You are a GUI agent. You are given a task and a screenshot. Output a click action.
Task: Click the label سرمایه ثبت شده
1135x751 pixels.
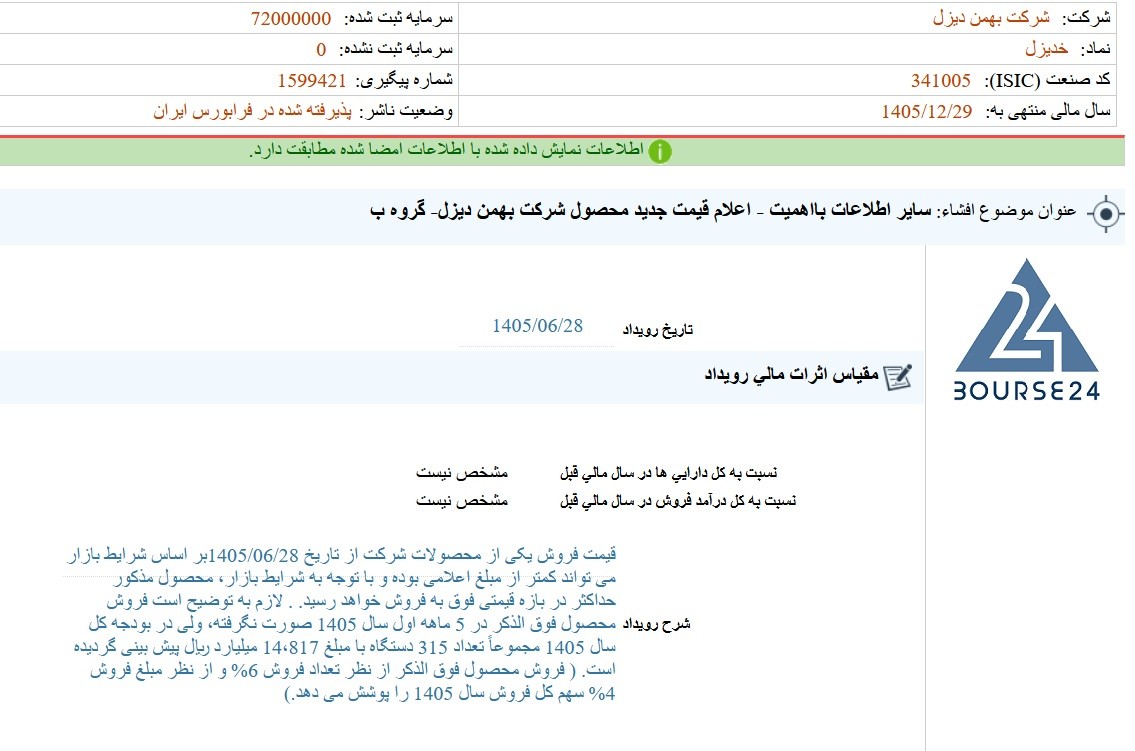pos(398,18)
